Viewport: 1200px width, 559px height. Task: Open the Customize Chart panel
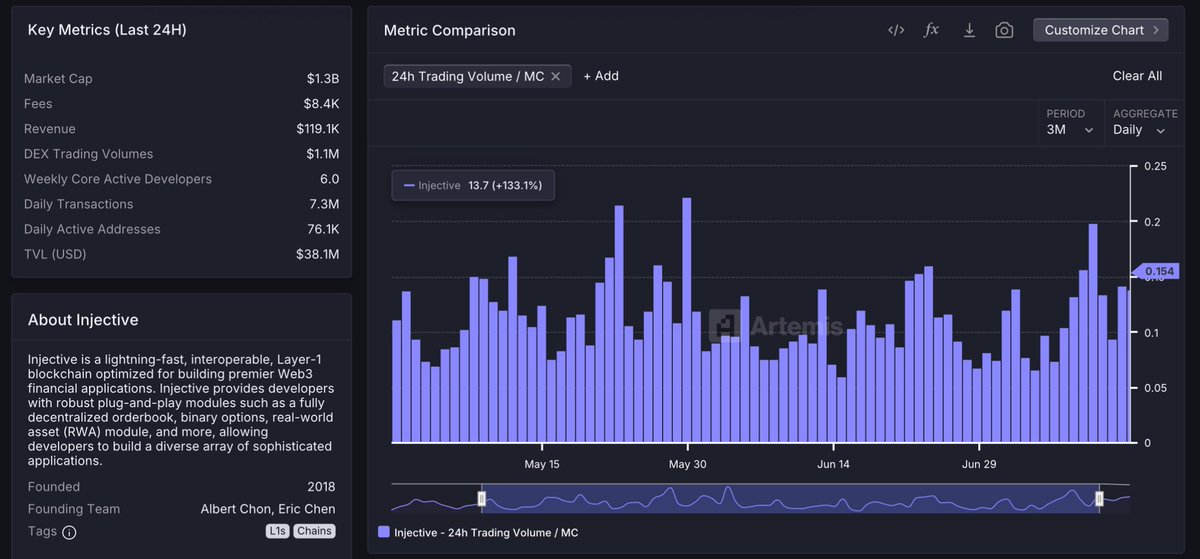[1100, 30]
